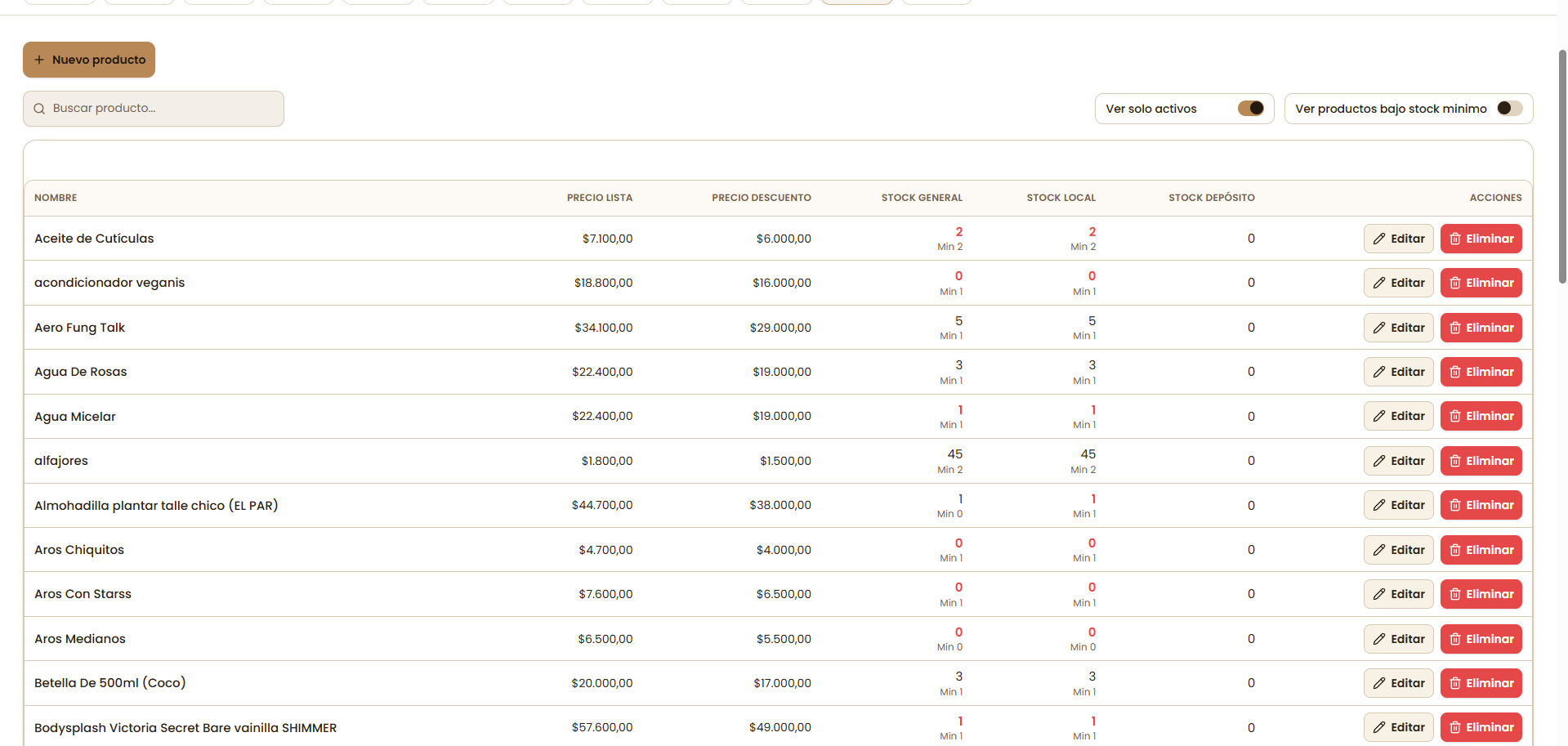Click trash icon in alfajores row
The height and width of the screenshot is (746, 1568).
coord(1455,461)
